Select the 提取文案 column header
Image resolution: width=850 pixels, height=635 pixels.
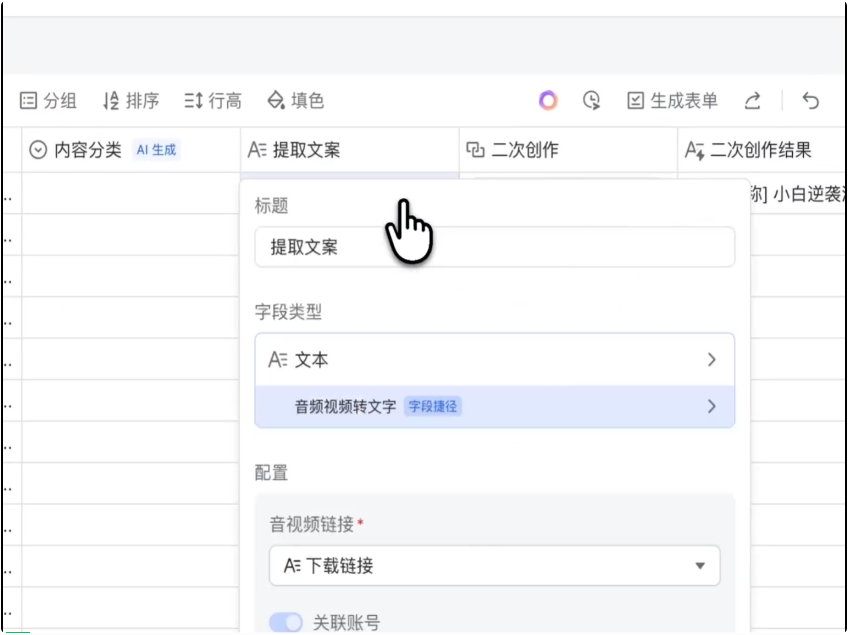tap(306, 150)
